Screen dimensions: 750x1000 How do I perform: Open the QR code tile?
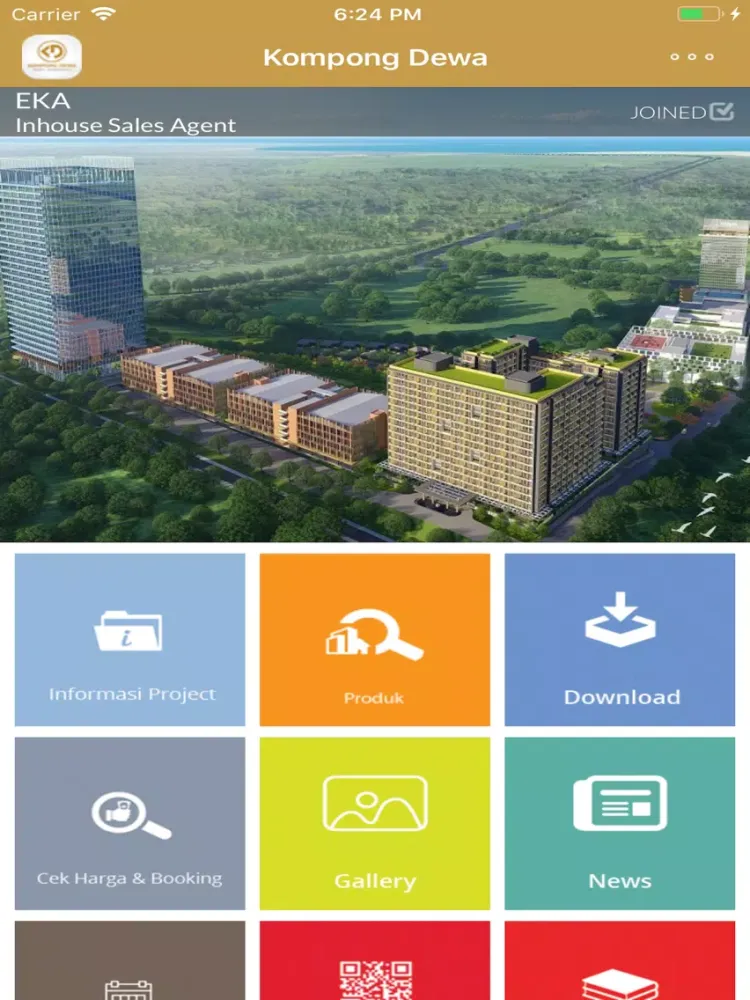coord(375,960)
